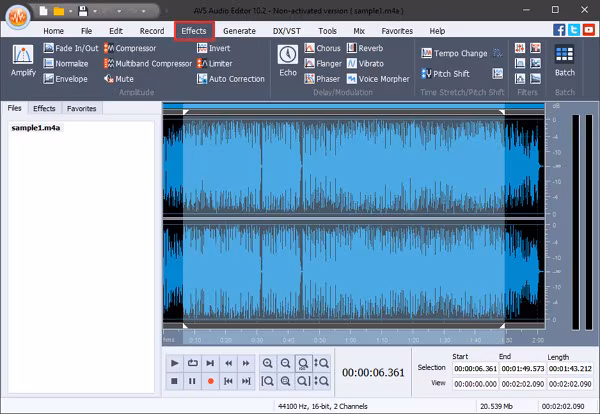Open the Batch processing tool
This screenshot has width=600, height=414.
(x=565, y=60)
